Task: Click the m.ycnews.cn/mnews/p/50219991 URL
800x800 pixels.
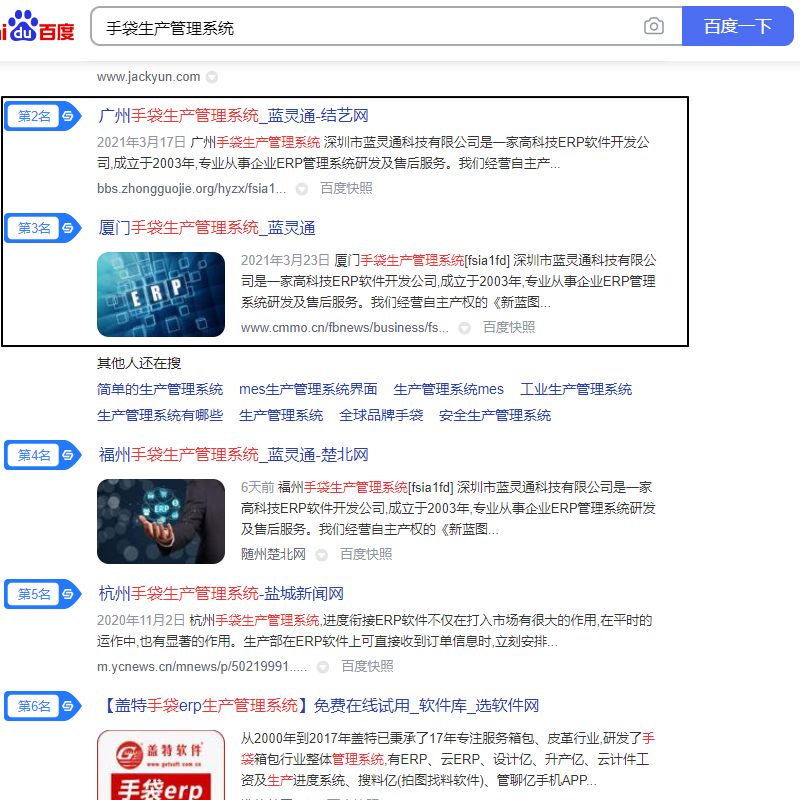Action: pyautogui.click(x=202, y=666)
